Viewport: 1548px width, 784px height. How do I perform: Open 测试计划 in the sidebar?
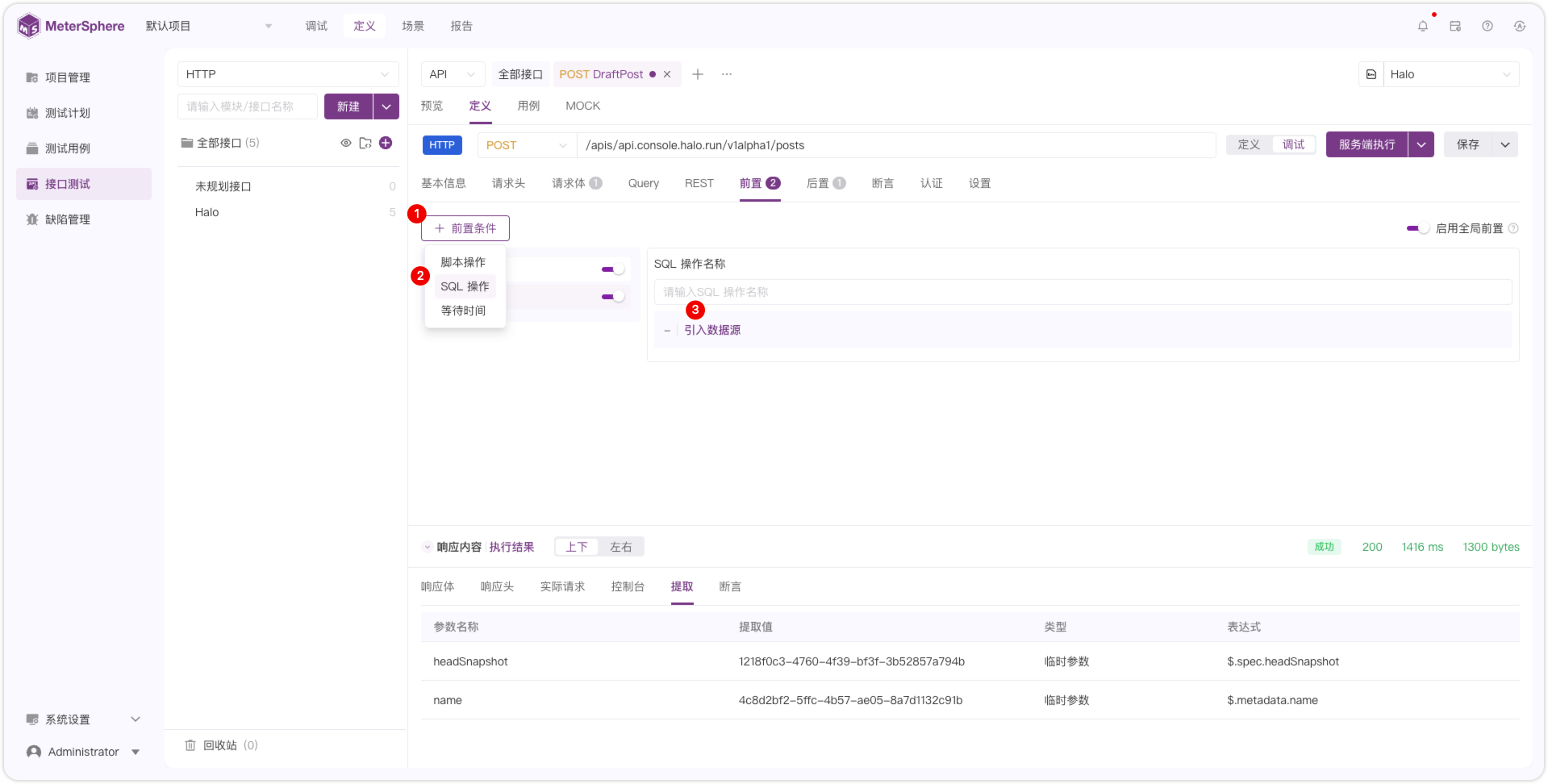click(68, 113)
